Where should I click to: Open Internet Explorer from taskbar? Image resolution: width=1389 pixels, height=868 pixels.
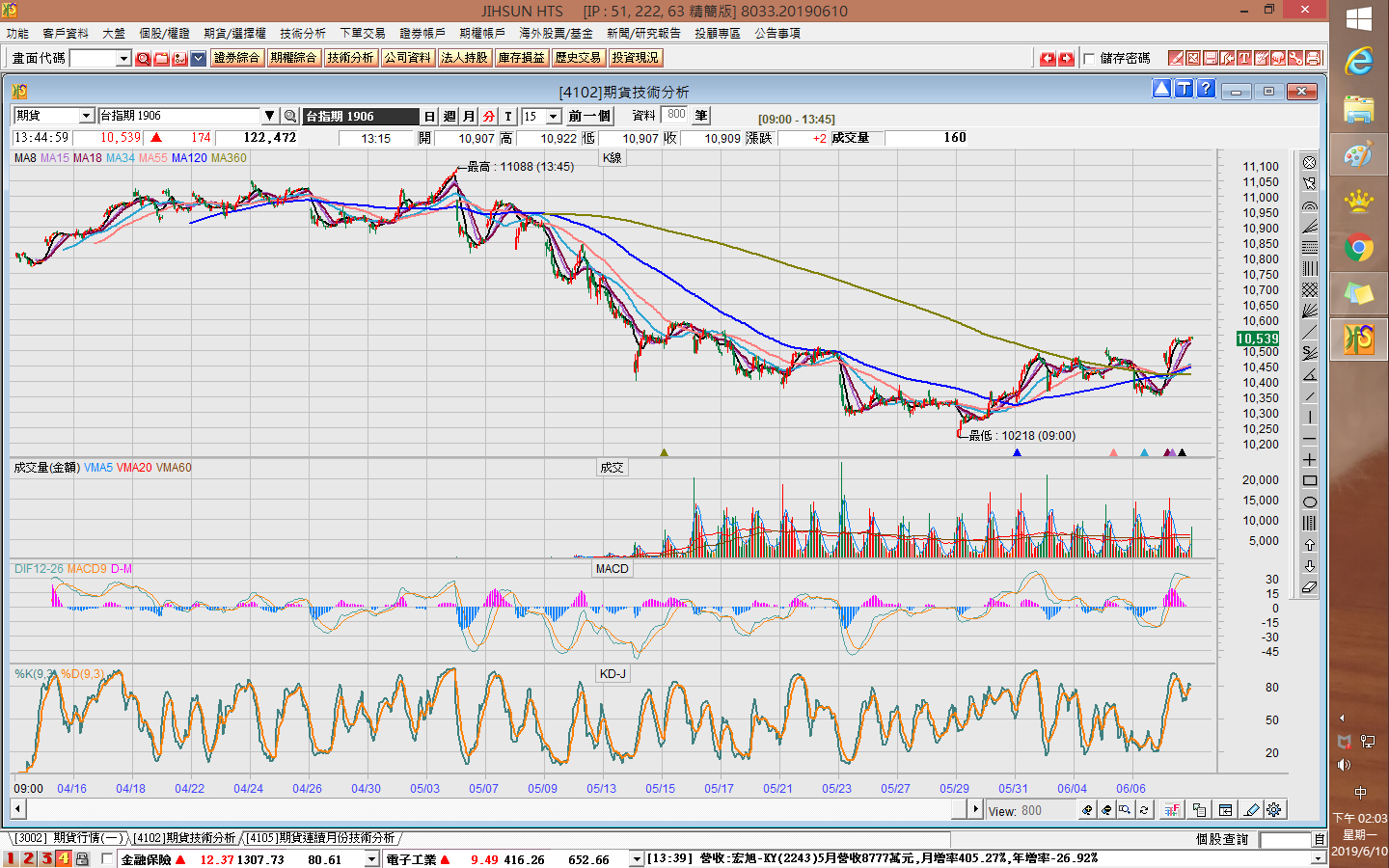(1359, 63)
